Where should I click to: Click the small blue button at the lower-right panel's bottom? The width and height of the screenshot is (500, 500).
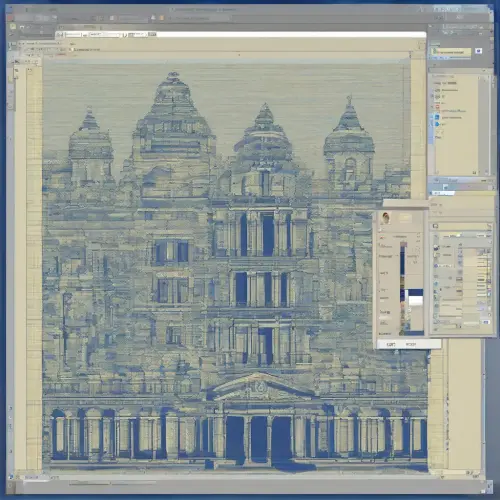coord(486,322)
